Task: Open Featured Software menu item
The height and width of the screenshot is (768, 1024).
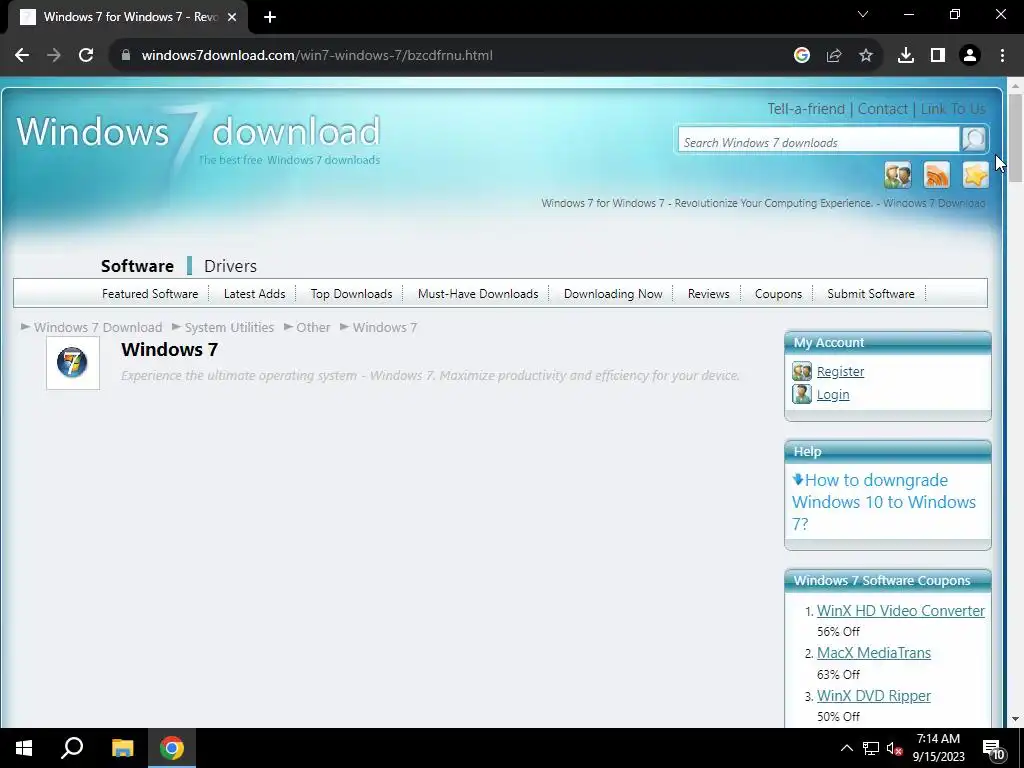Action: coord(150,294)
